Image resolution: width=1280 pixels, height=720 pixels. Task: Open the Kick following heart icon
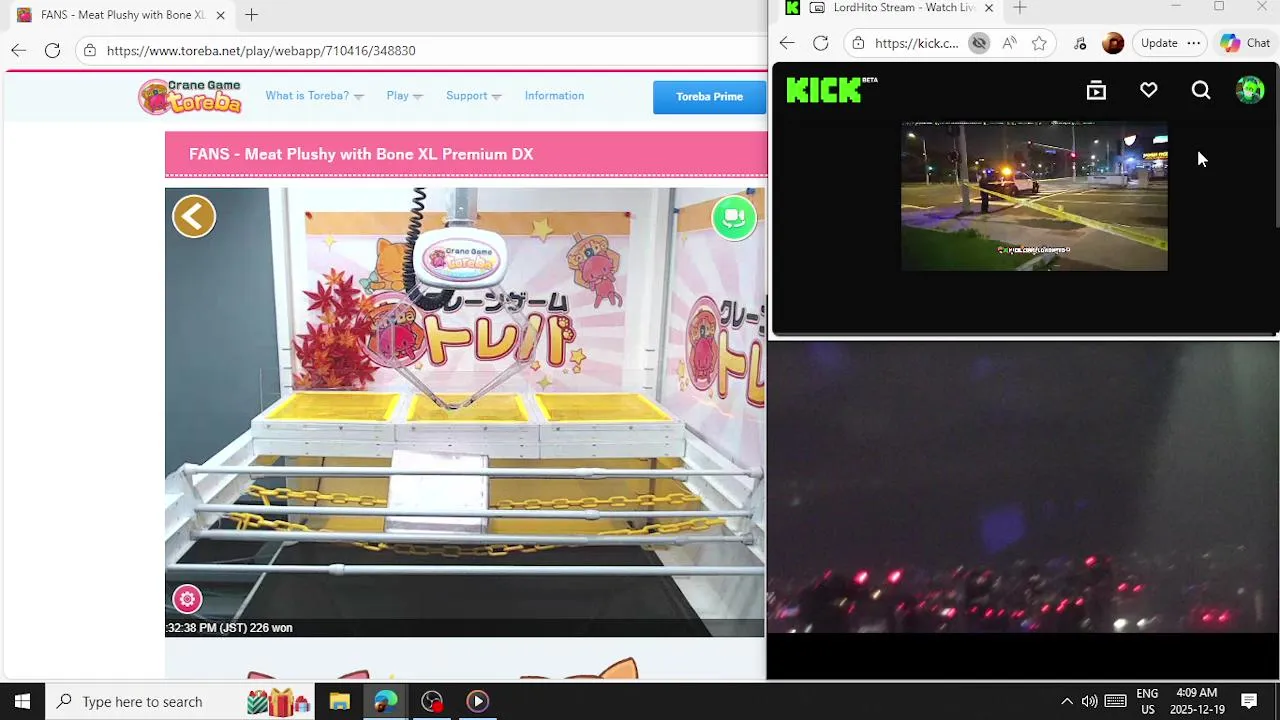tap(1148, 91)
